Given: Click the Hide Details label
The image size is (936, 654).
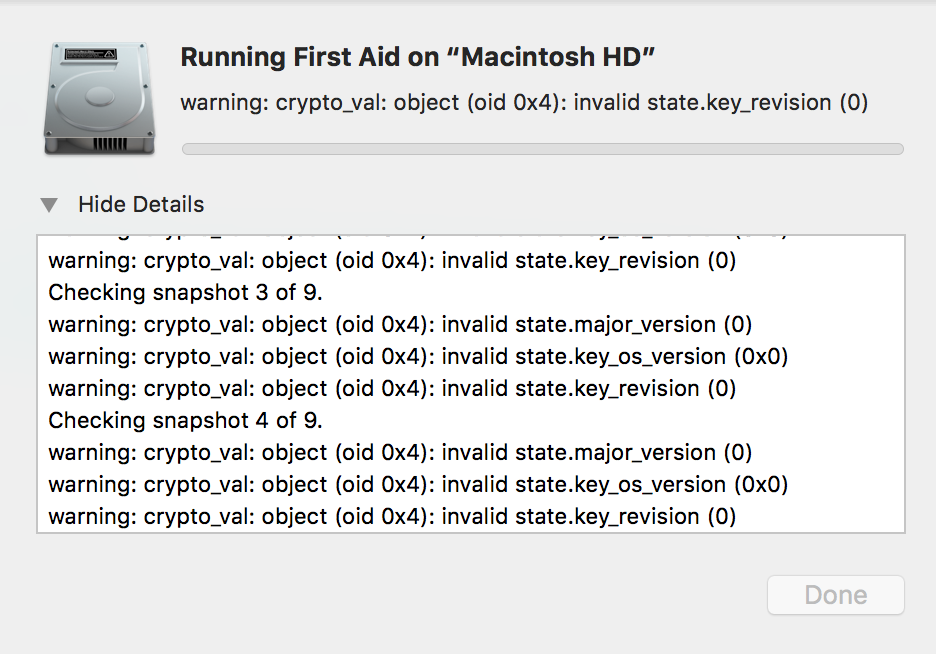Looking at the screenshot, I should pyautogui.click(x=141, y=205).
